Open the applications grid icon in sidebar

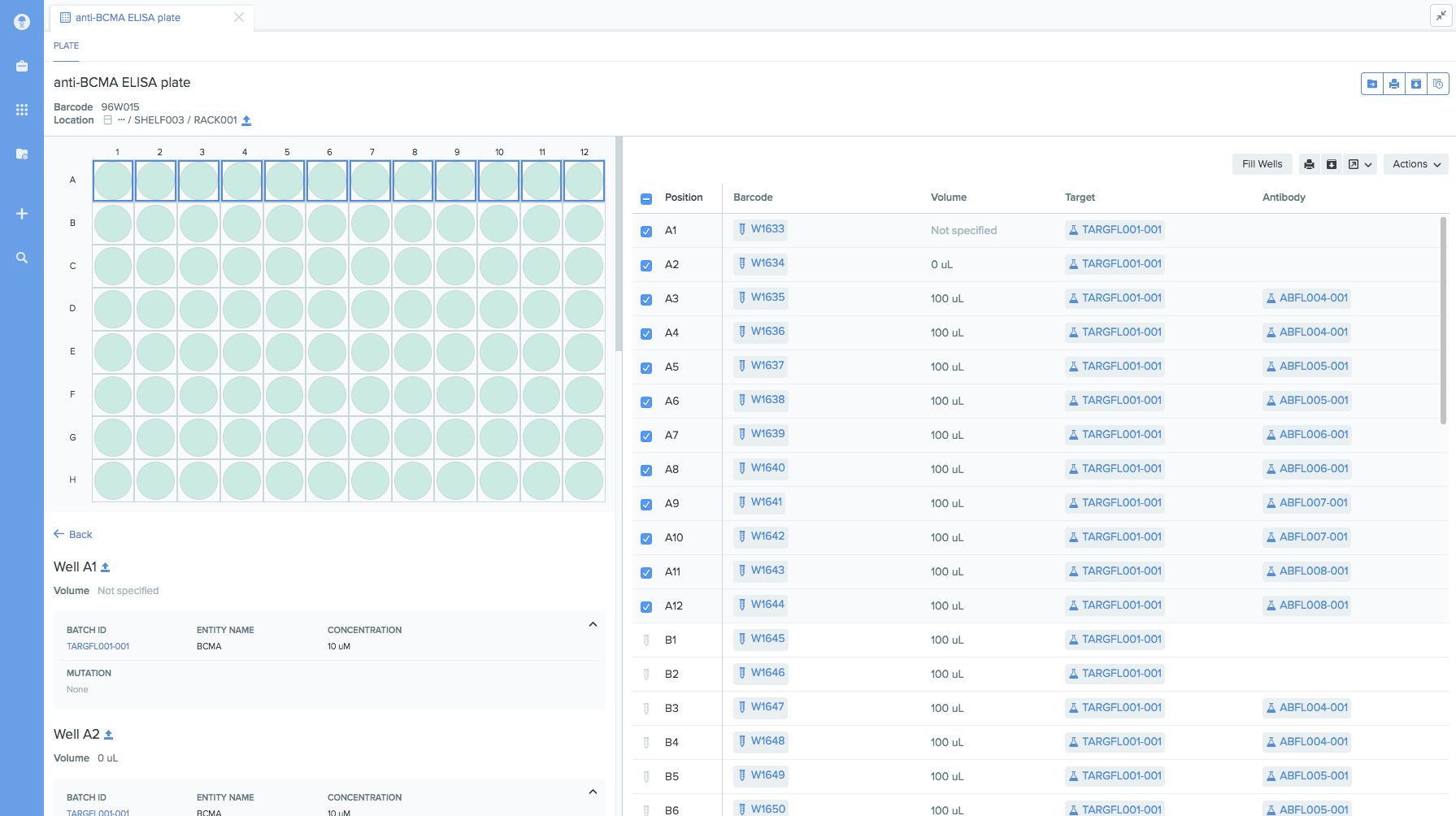[22, 110]
